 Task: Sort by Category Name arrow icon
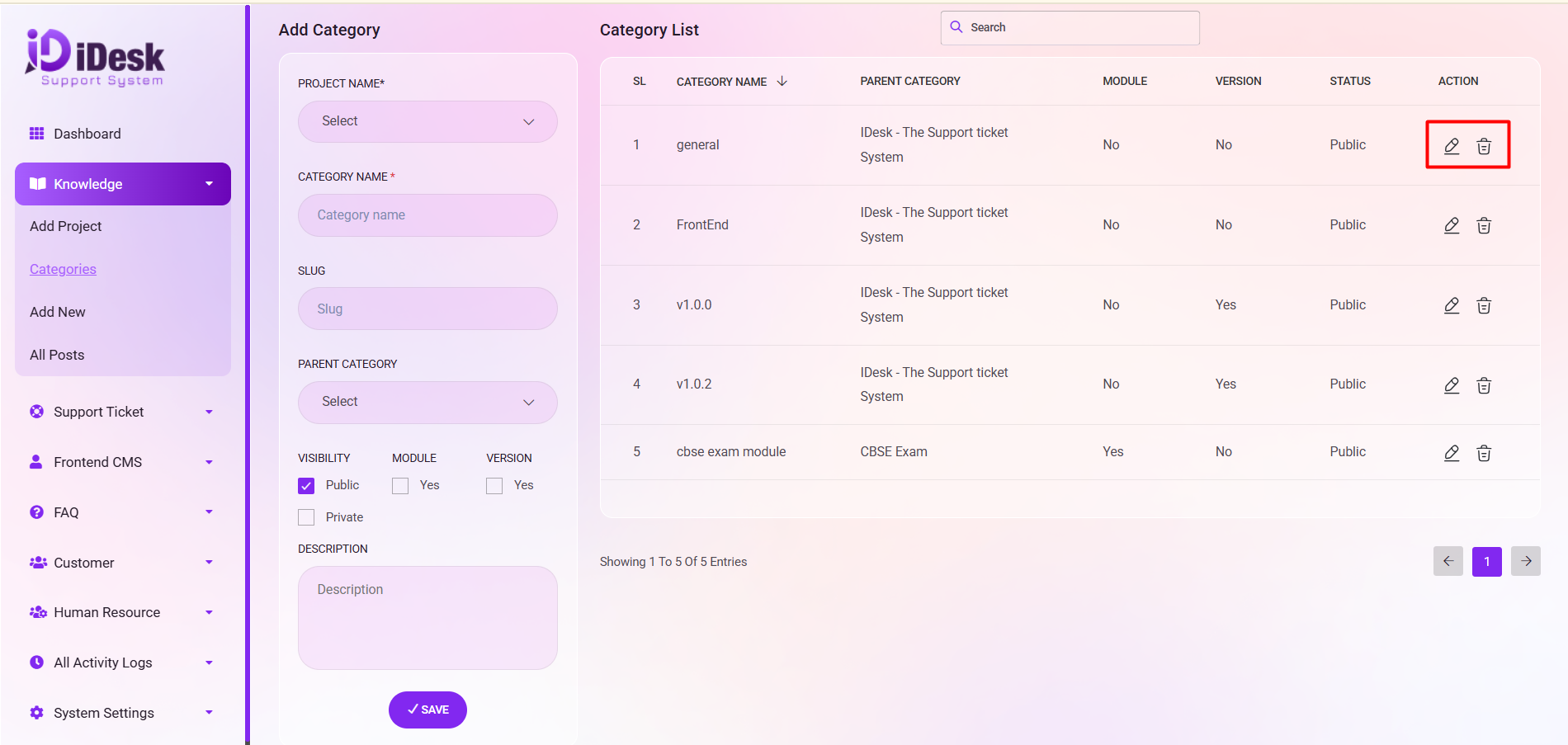(782, 81)
